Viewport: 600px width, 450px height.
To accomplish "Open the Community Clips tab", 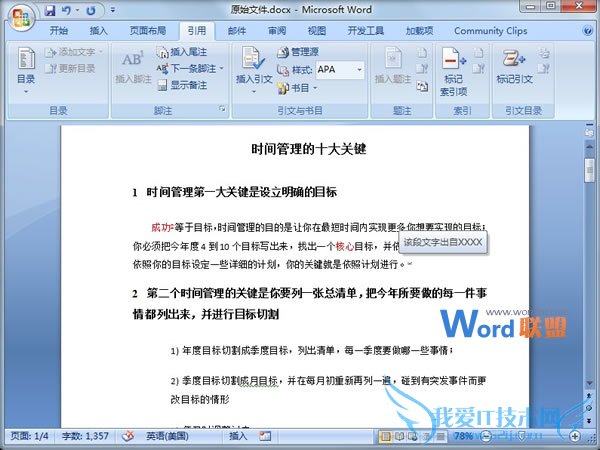I will (x=491, y=31).
